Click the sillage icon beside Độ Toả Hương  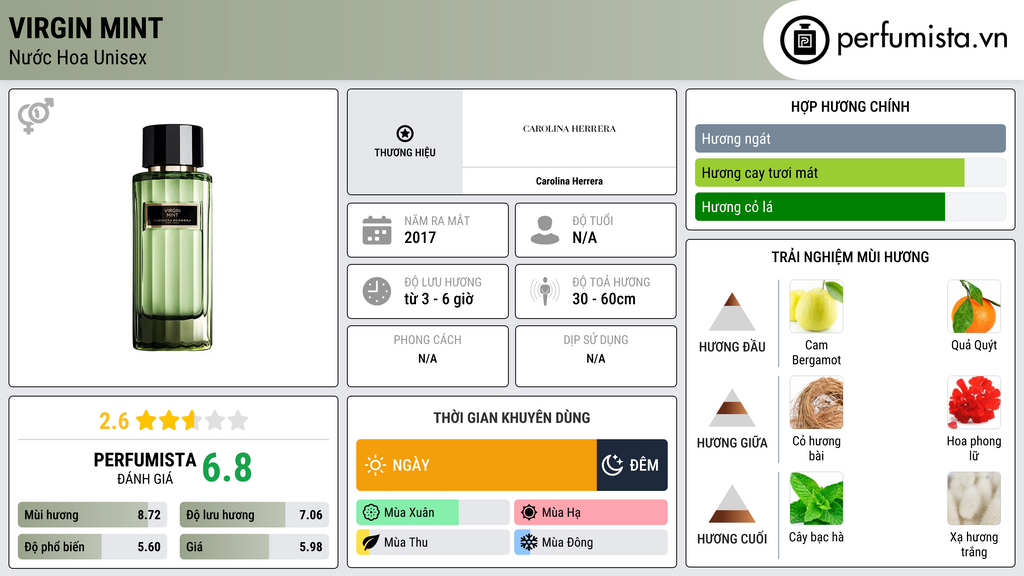pos(545,291)
